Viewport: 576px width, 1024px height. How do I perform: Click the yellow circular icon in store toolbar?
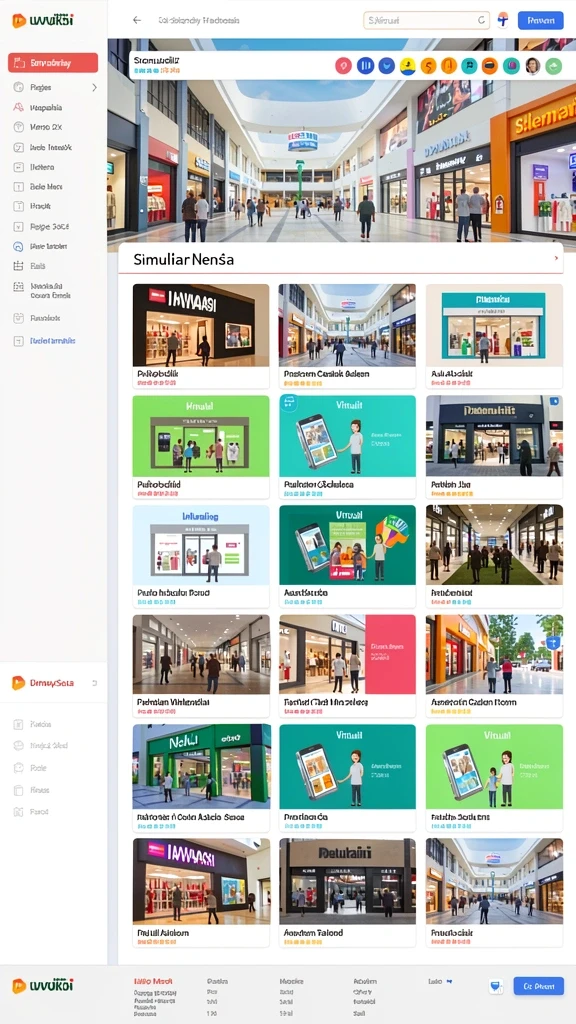[x=408, y=65]
